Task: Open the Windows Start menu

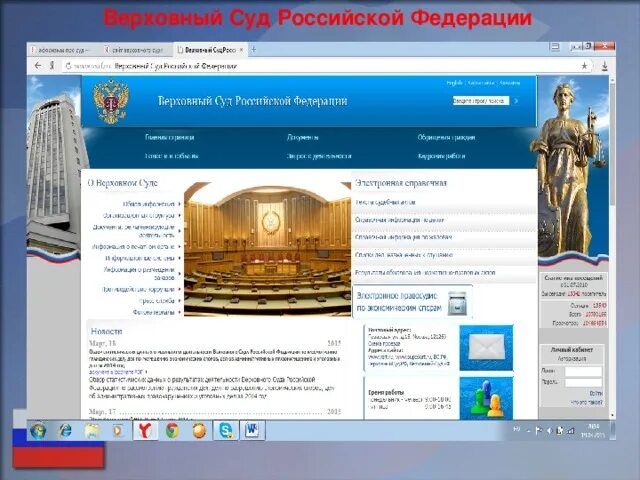Action: [38, 431]
